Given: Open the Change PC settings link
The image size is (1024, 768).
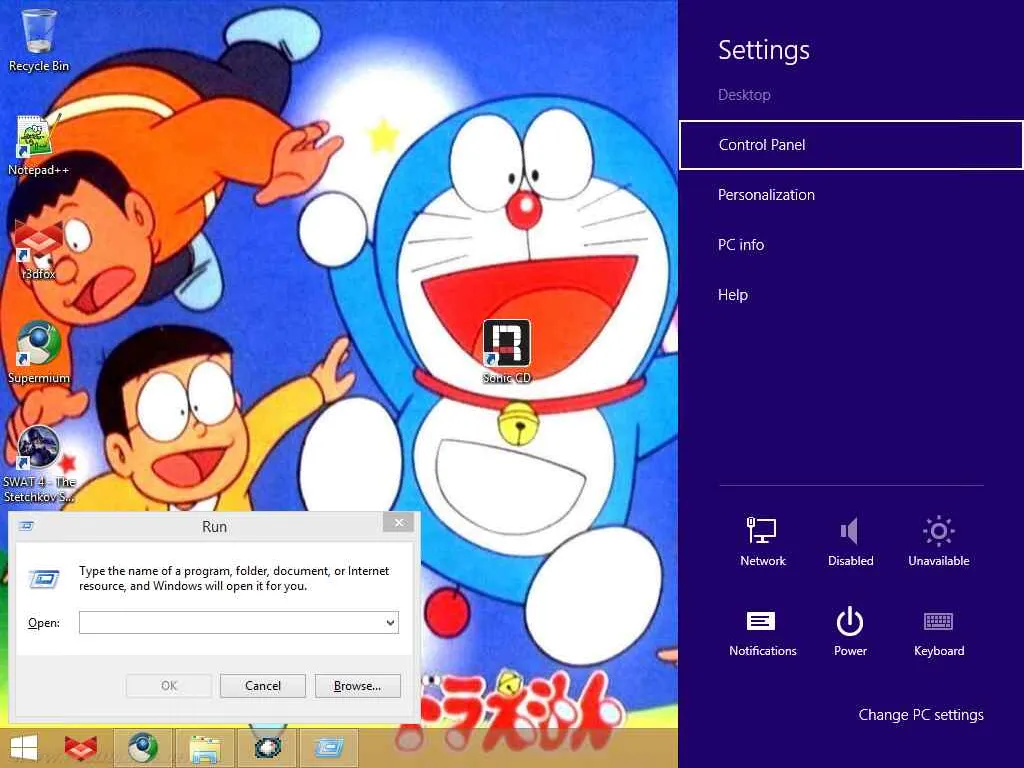Looking at the screenshot, I should click(921, 715).
